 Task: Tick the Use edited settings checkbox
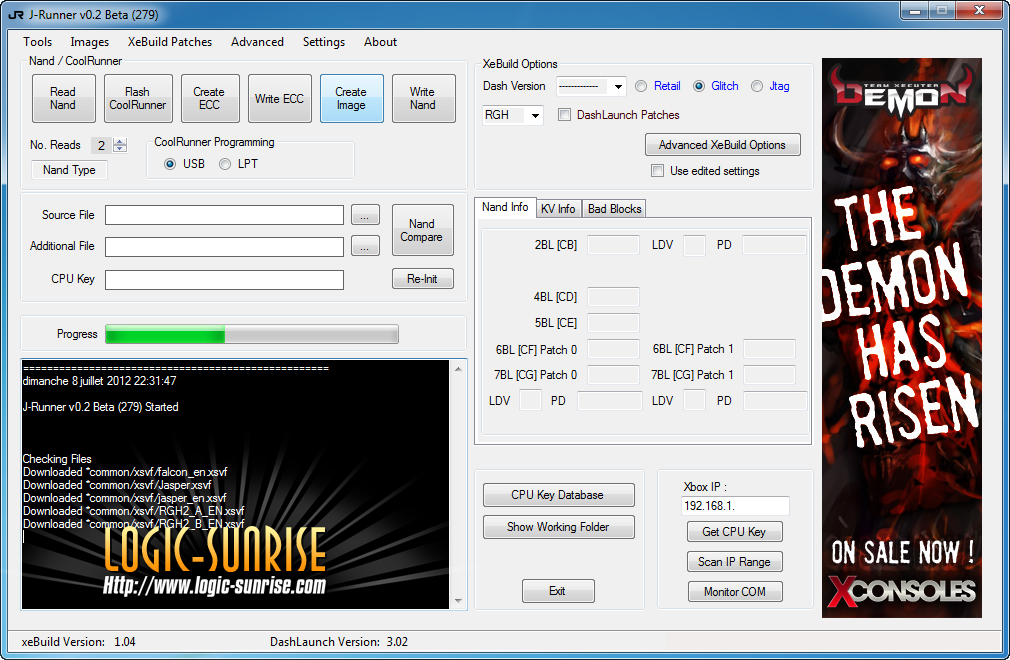point(657,171)
